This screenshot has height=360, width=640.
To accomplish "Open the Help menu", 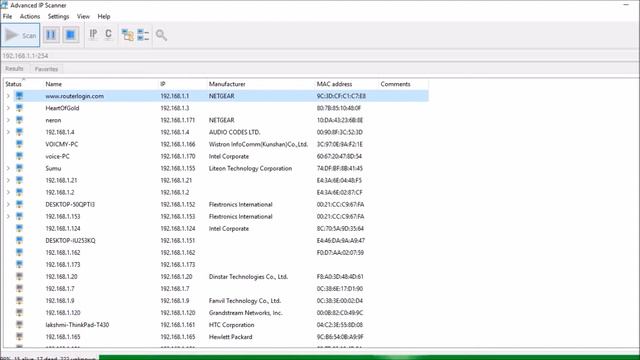I will pyautogui.click(x=104, y=16).
